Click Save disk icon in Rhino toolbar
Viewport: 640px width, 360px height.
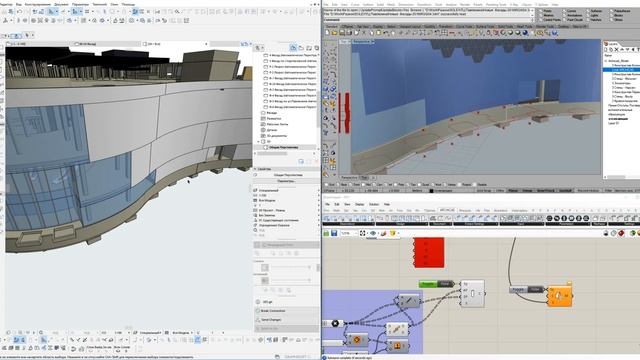(342, 33)
